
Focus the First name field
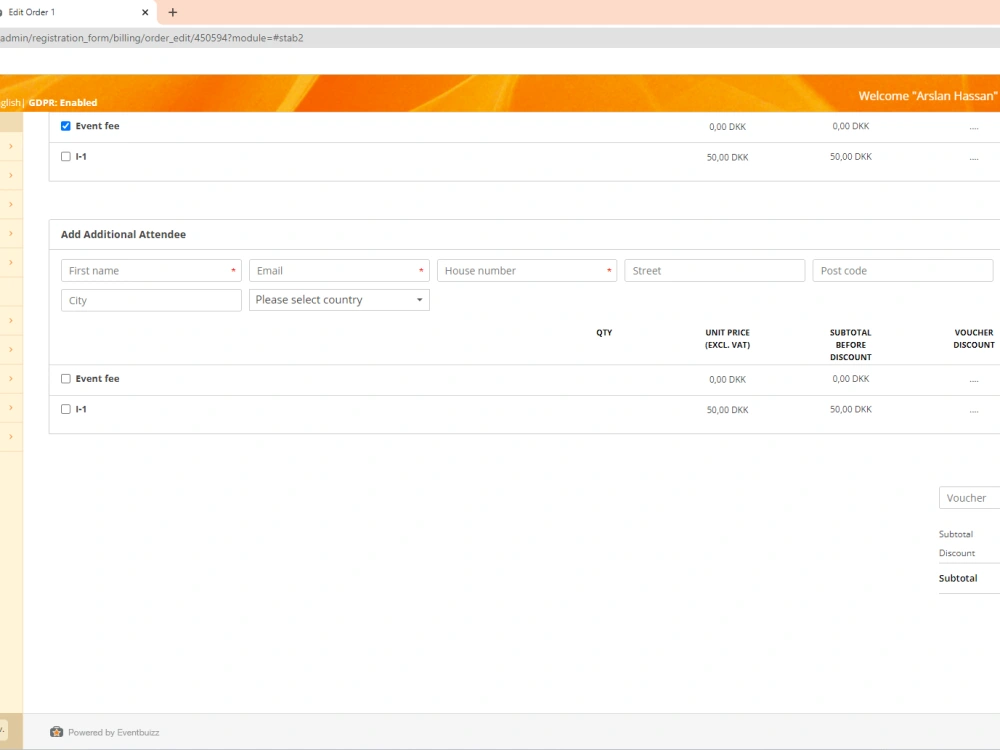tap(151, 270)
